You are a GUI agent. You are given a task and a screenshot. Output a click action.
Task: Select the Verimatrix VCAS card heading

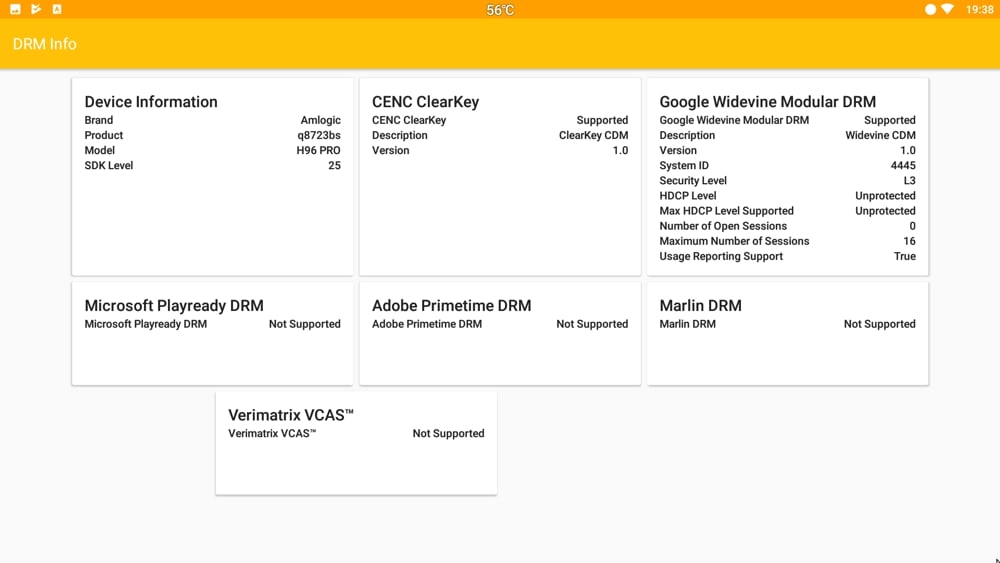[x=291, y=415]
